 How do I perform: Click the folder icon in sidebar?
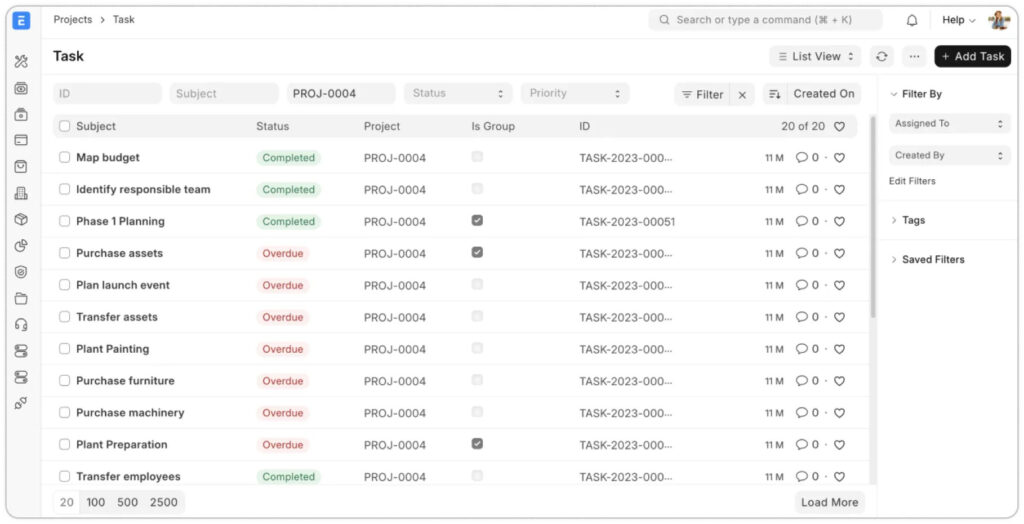[x=21, y=299]
